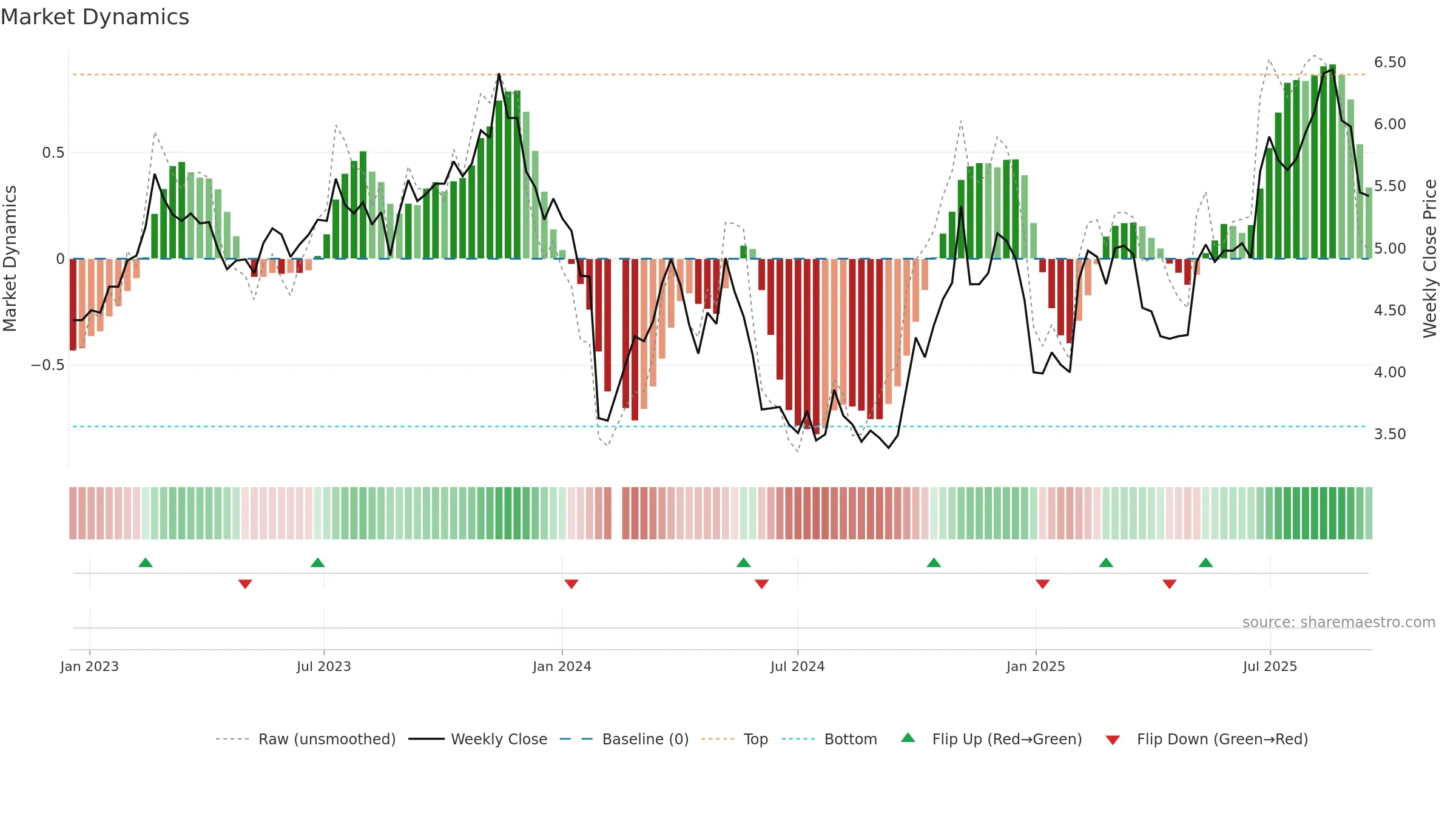The height and width of the screenshot is (819, 1456).
Task: Click the green Flip Up triangle near February 2025
Action: (1106, 562)
